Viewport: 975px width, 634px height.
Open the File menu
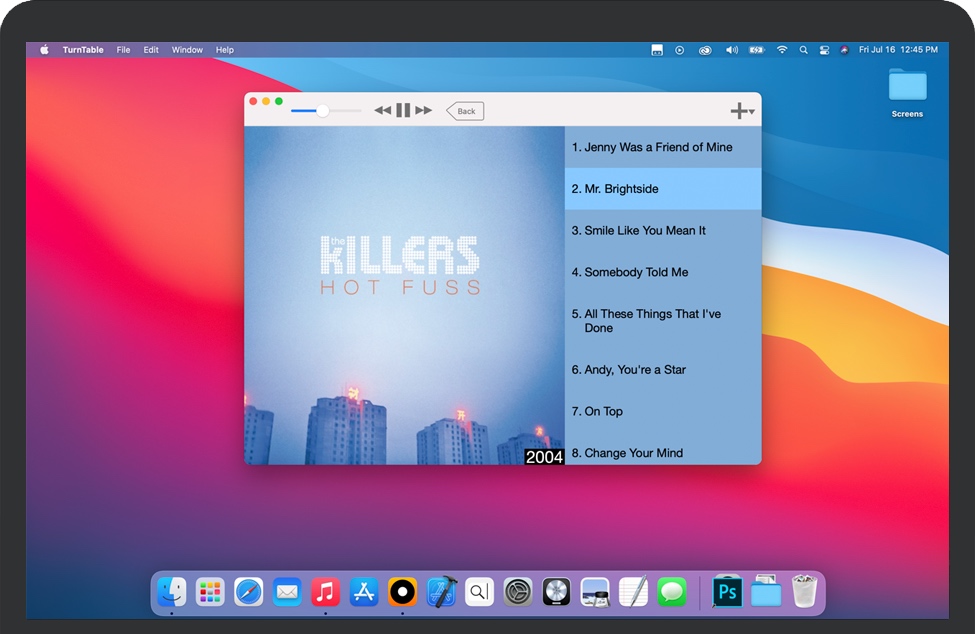[123, 50]
